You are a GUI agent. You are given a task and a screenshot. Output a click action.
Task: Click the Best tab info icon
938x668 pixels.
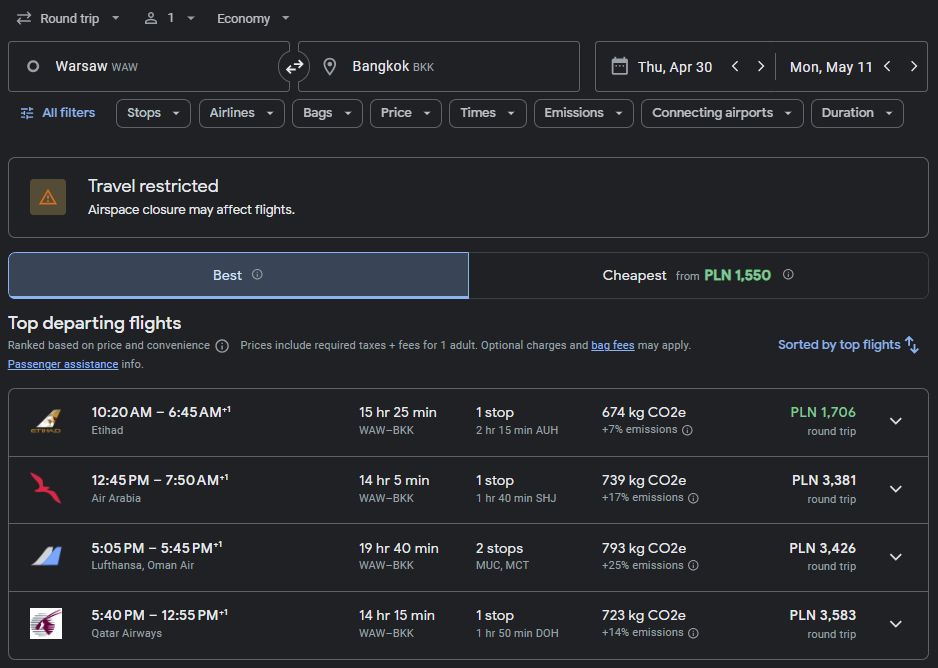[x=257, y=274]
